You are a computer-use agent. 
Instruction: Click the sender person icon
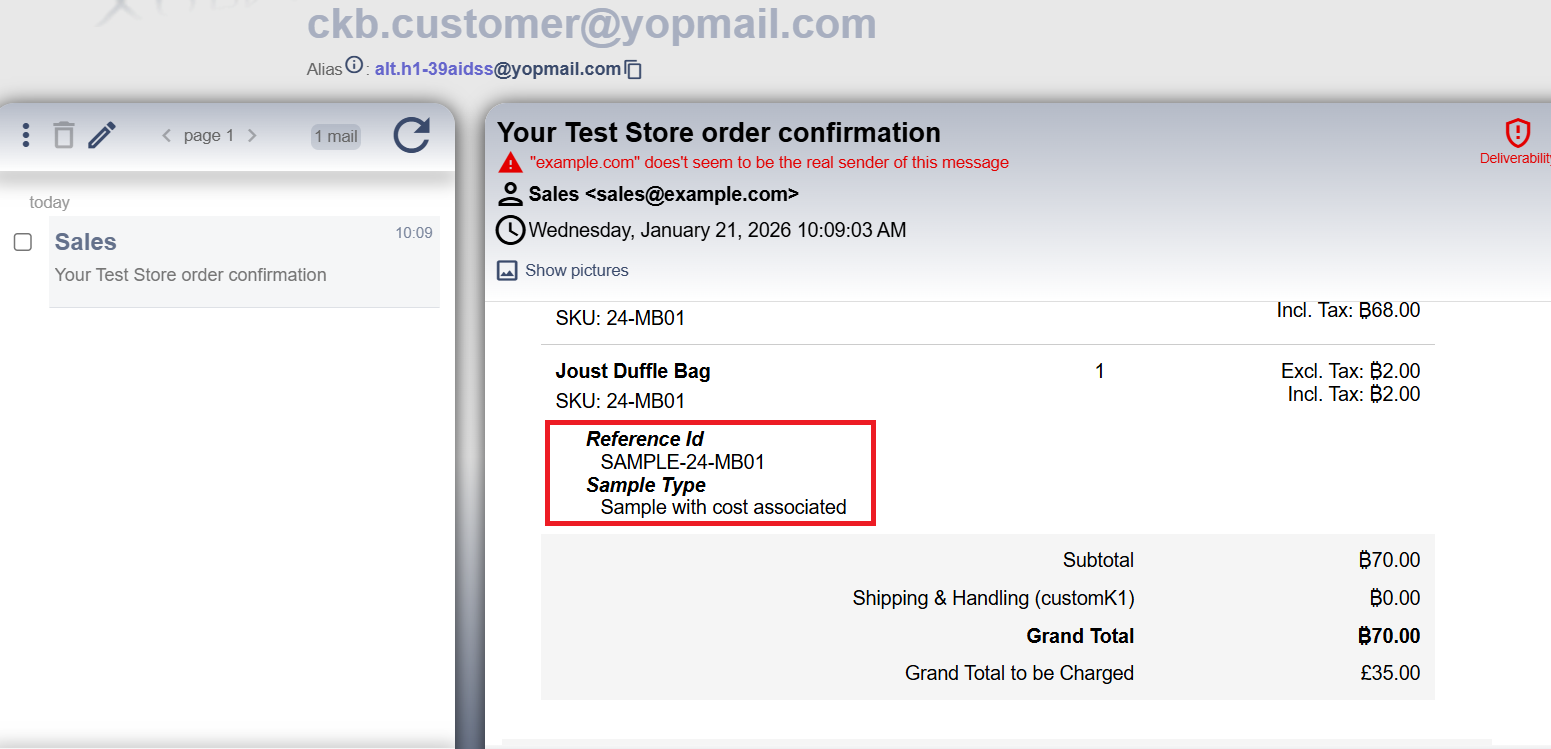(x=510, y=194)
